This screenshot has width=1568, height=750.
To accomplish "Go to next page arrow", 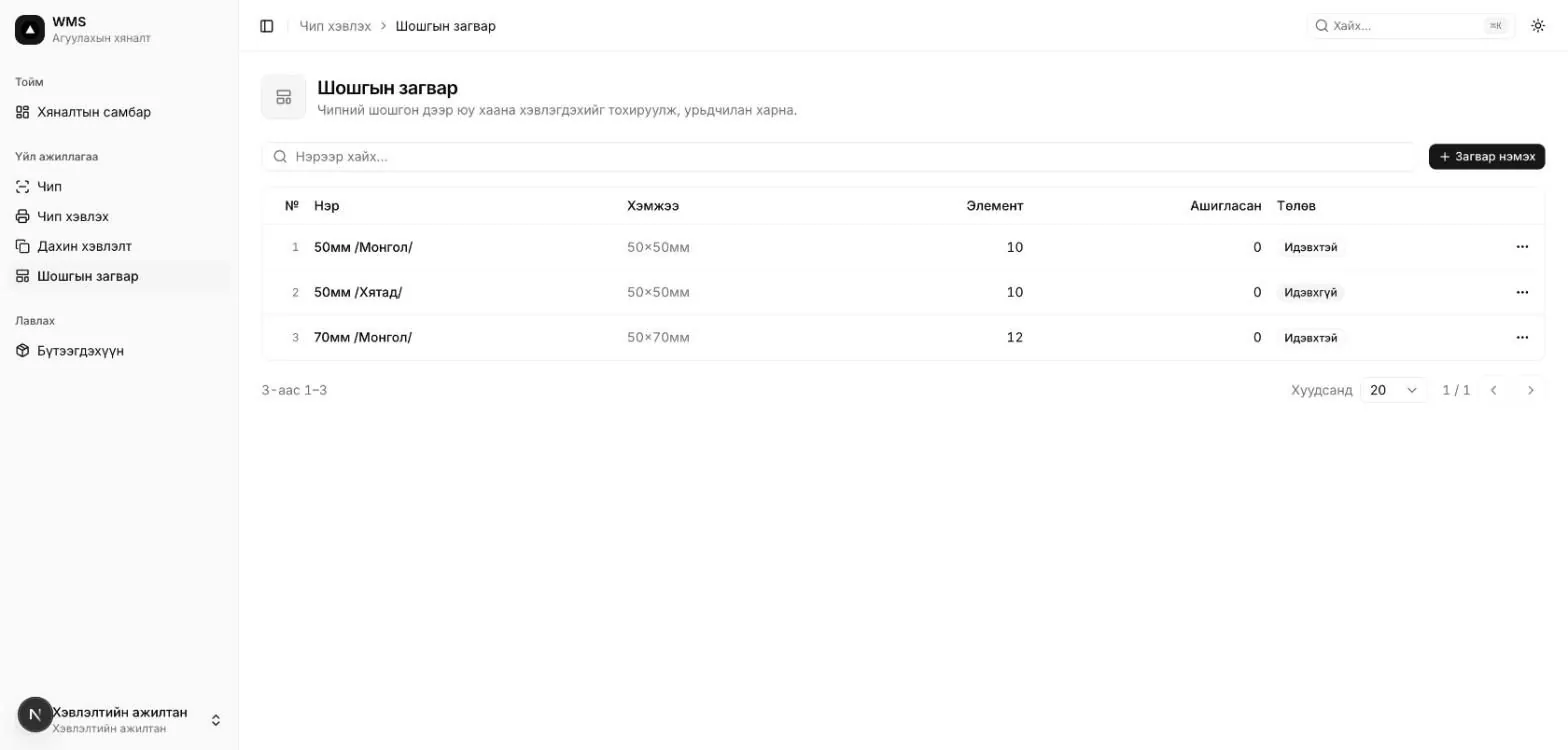I will point(1530,390).
